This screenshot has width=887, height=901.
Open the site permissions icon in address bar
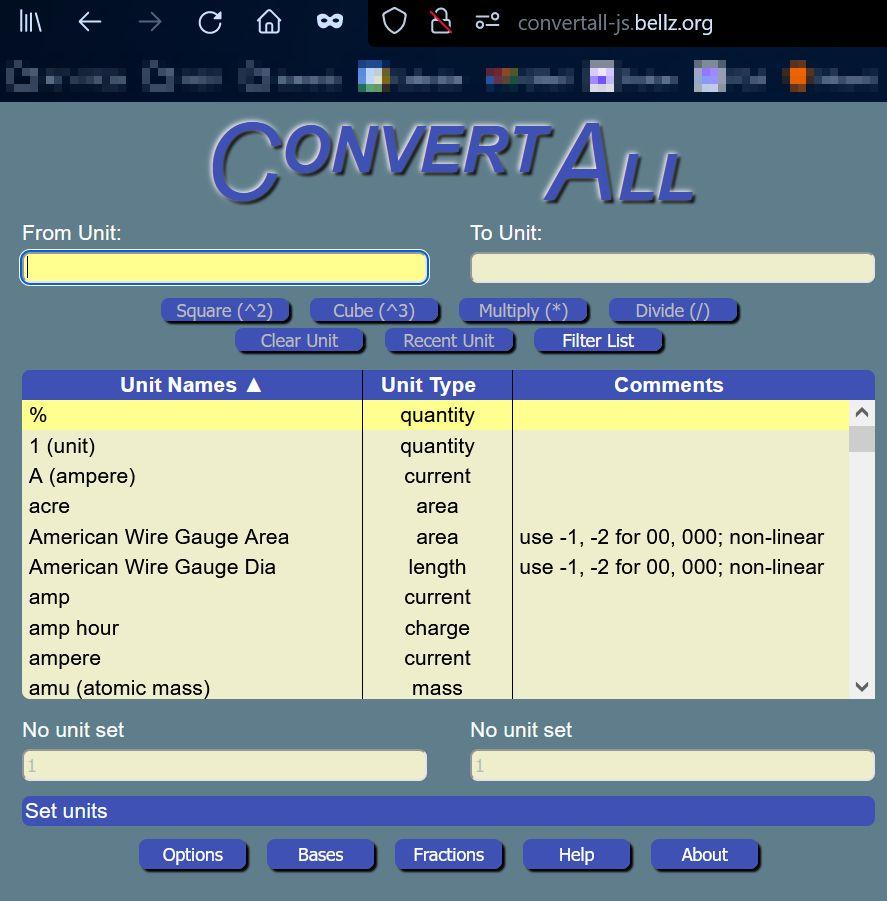coord(487,22)
